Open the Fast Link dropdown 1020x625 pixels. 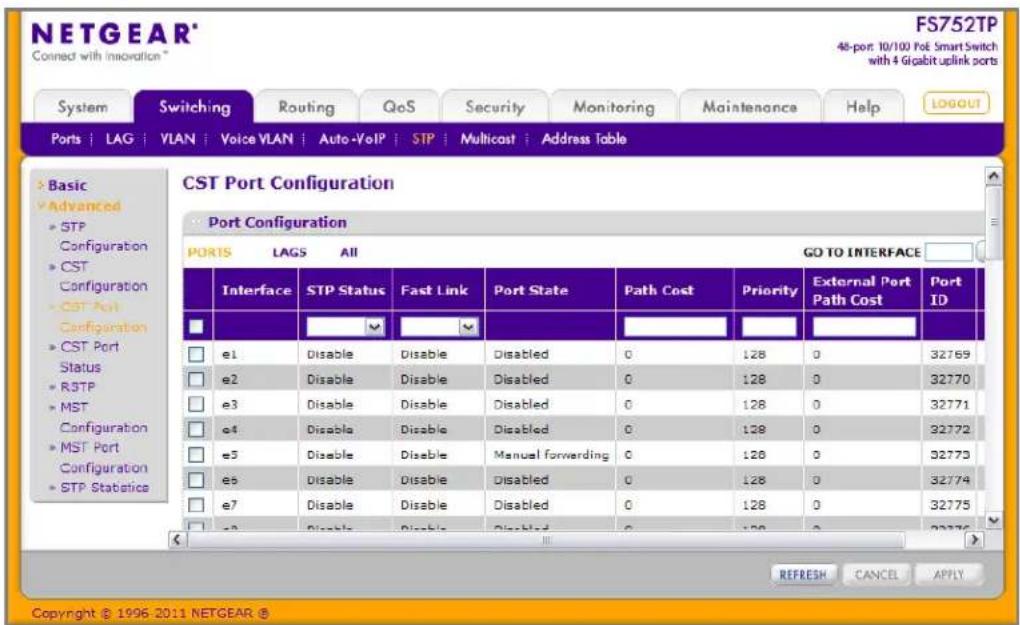coord(439,326)
